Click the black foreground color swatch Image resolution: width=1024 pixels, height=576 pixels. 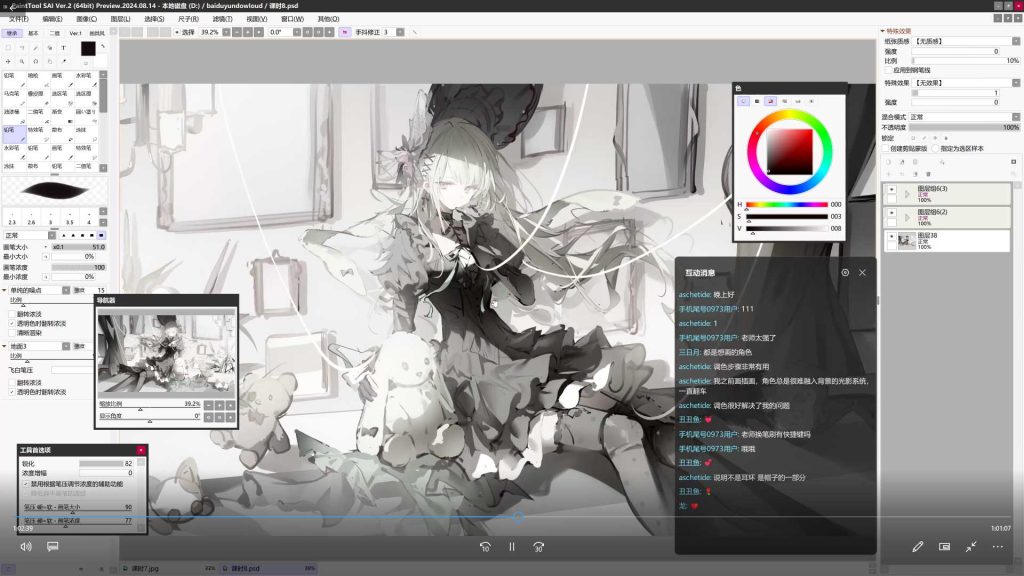tap(88, 48)
